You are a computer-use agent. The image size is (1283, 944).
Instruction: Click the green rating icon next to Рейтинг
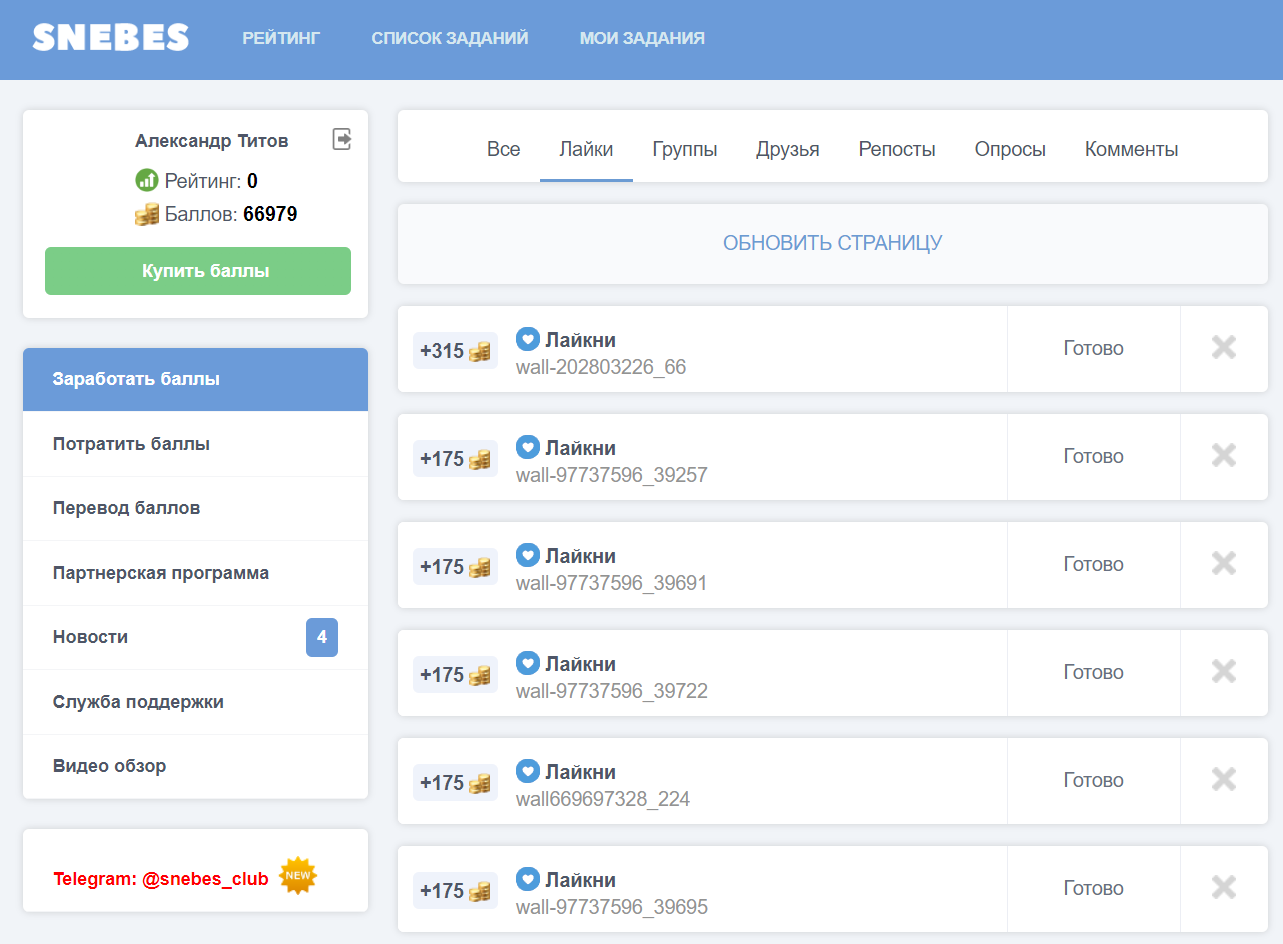coord(147,180)
